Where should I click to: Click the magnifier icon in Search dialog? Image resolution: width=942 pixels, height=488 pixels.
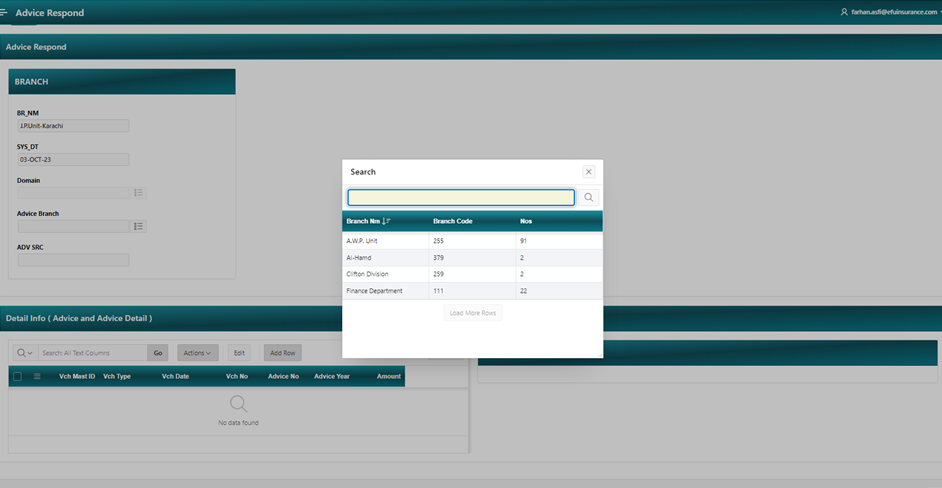click(589, 198)
